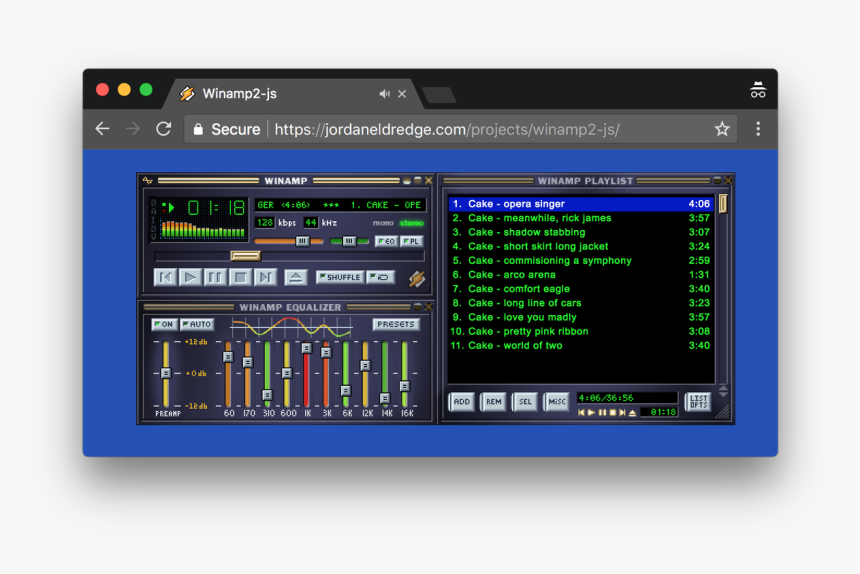Click the playlist scrollbar handle
The width and height of the screenshot is (860, 574).
(x=723, y=204)
